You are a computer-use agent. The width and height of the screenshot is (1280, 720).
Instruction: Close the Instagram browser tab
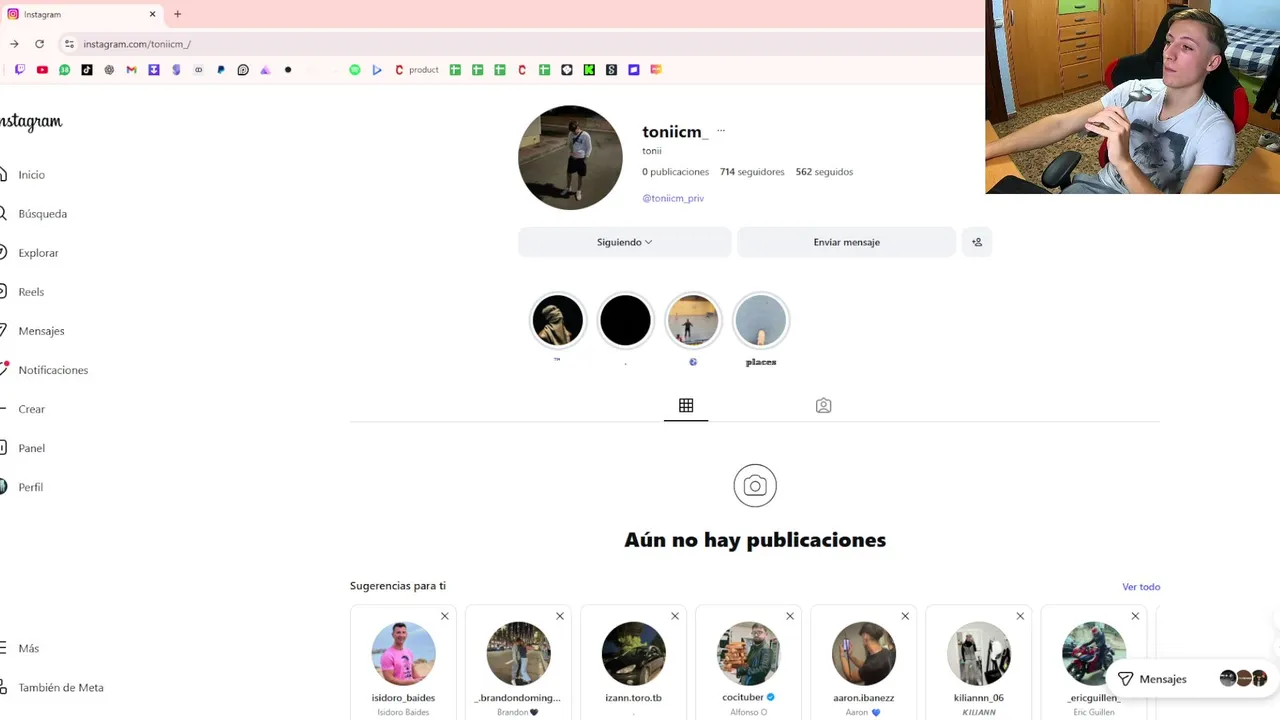tap(153, 14)
